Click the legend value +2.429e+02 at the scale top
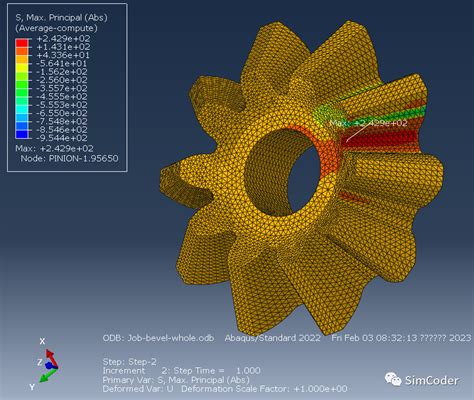The height and width of the screenshot is (400, 474). 63,39
